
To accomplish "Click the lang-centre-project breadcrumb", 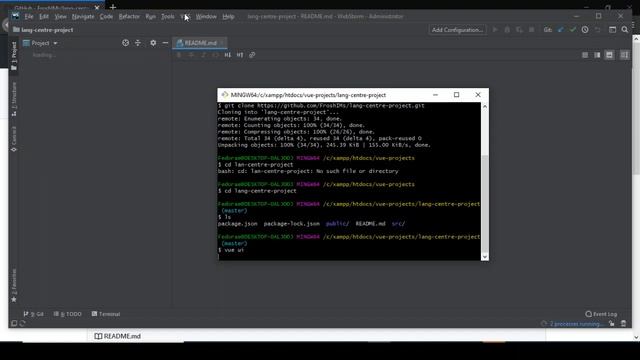I will [x=43, y=30].
